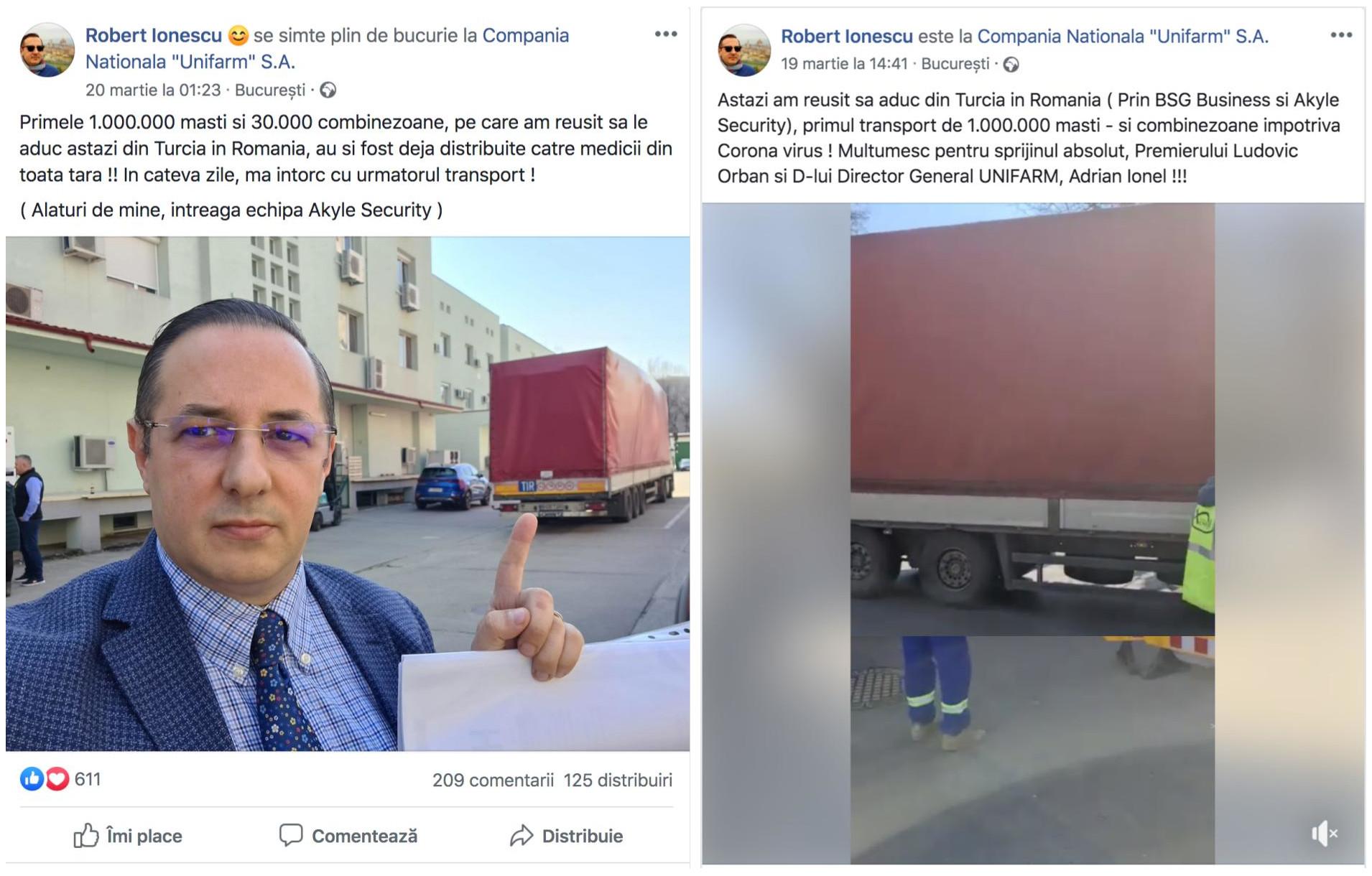Screen dimensions: 1372x876
Task: Click the Comentează comment button
Action: pos(348,836)
